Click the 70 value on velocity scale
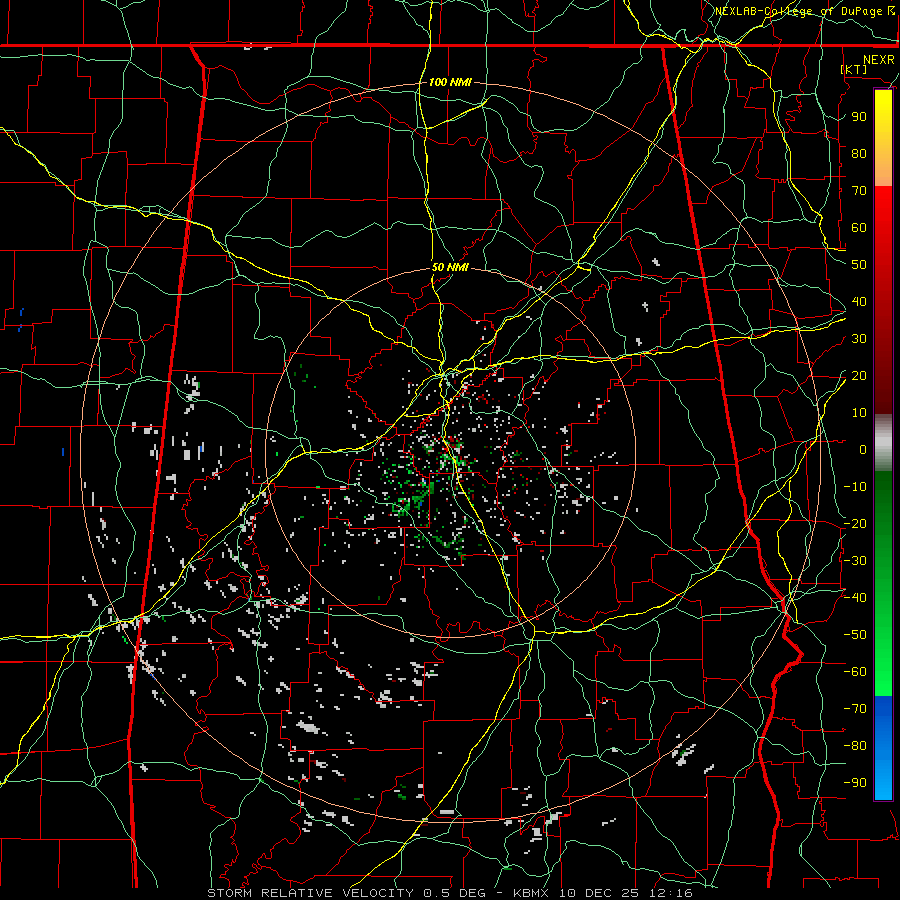The width and height of the screenshot is (900, 900). coord(859,191)
